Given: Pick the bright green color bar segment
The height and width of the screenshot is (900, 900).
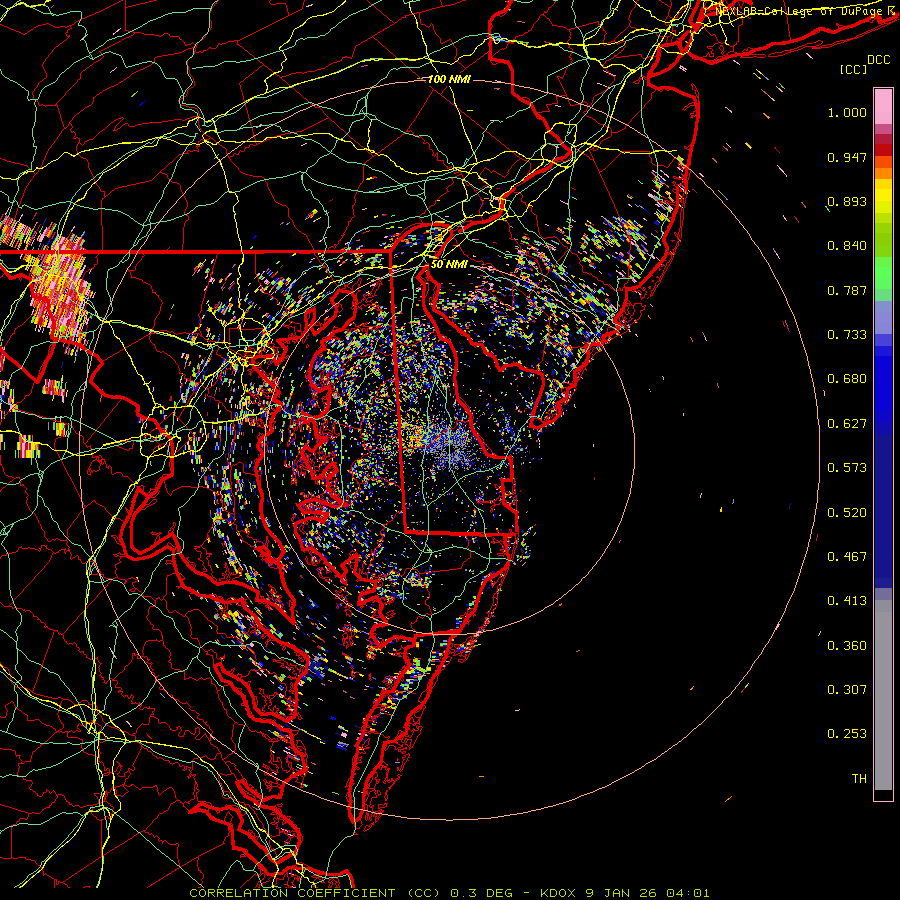Looking at the screenshot, I should 883,272.
